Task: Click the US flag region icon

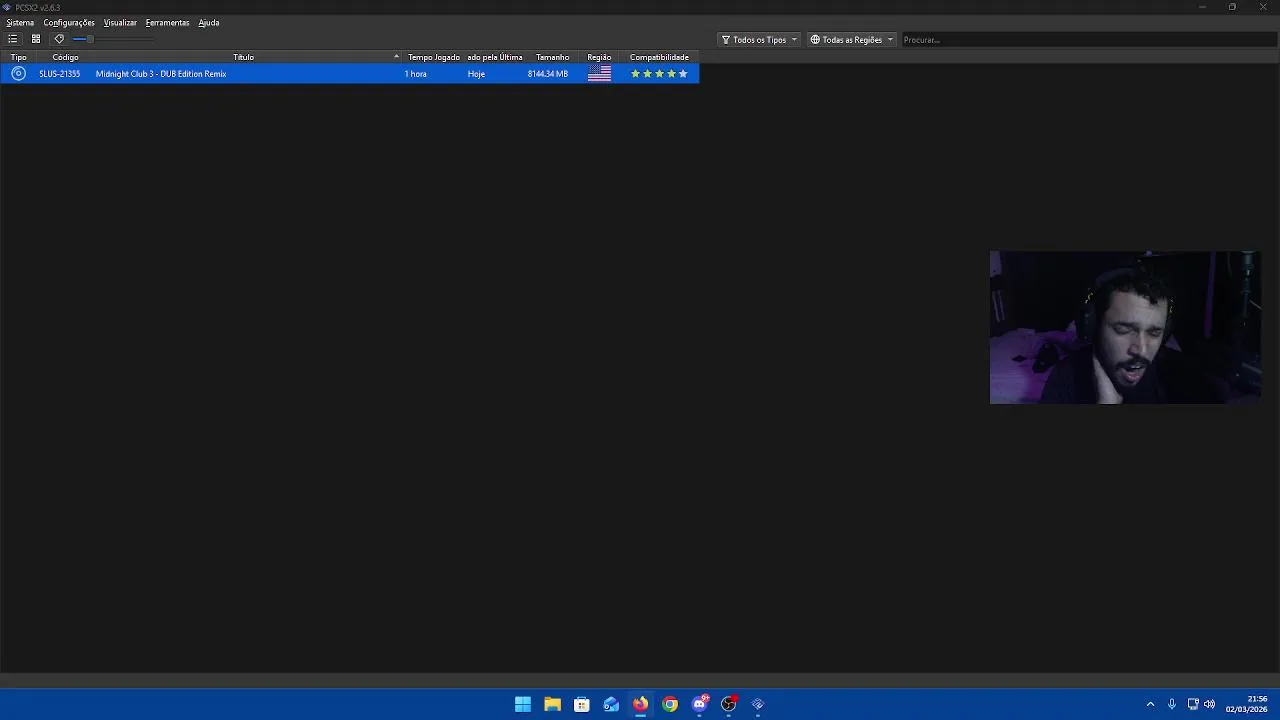Action: pos(599,74)
